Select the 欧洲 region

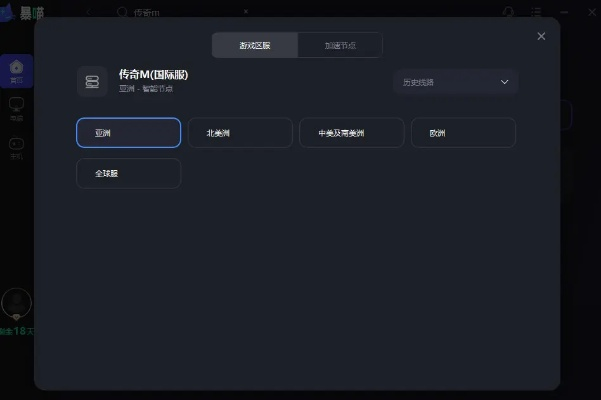pyautogui.click(x=463, y=133)
